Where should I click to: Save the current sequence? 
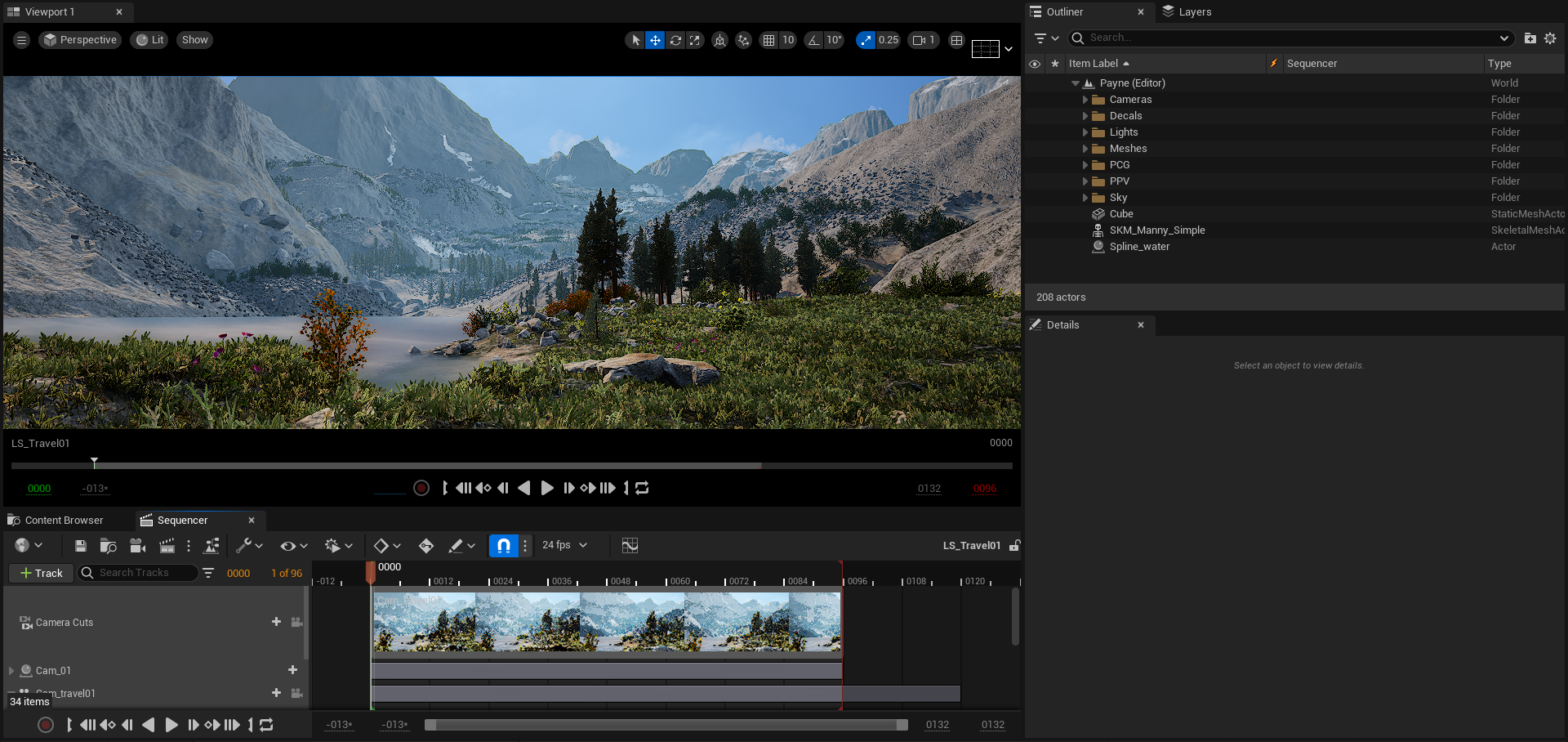(80, 546)
